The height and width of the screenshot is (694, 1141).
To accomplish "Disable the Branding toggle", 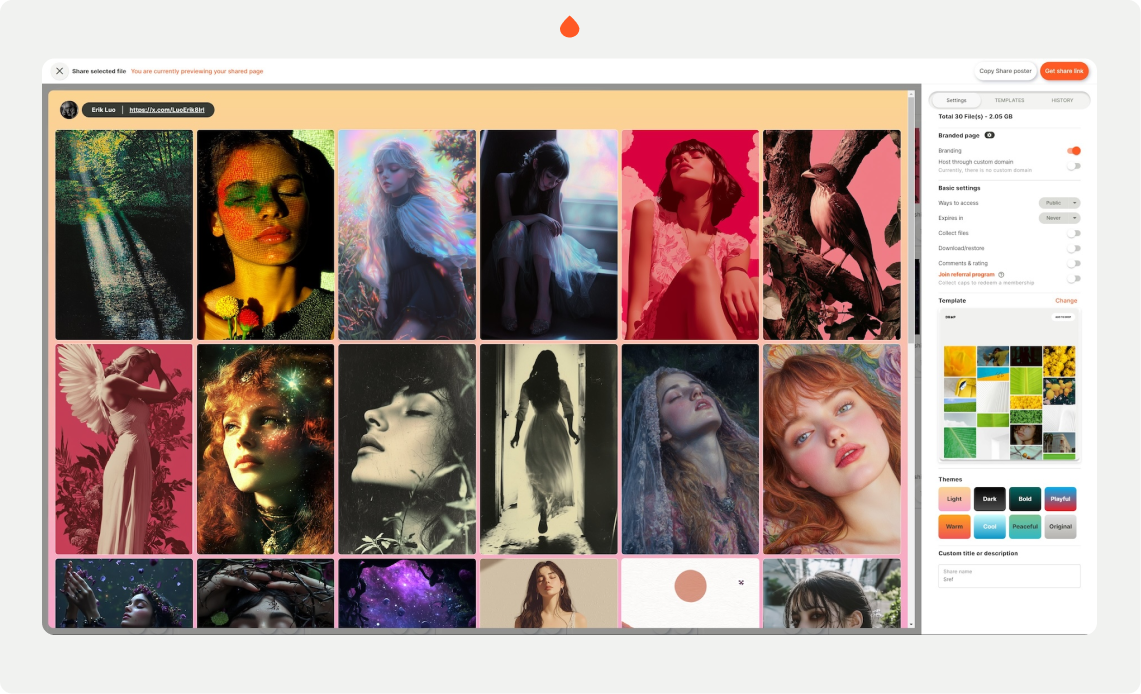I will point(1074,151).
